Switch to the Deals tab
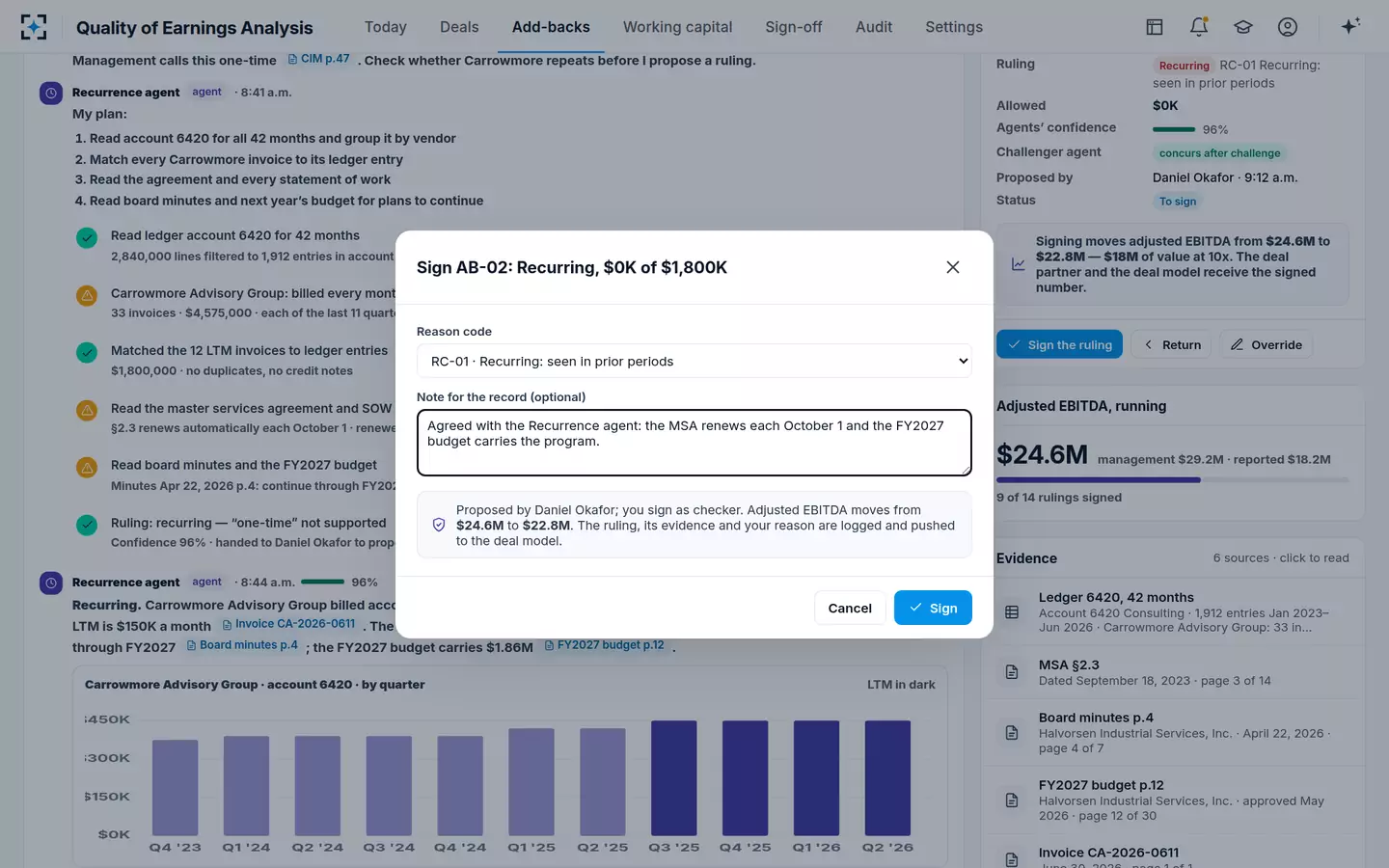 [x=459, y=27]
